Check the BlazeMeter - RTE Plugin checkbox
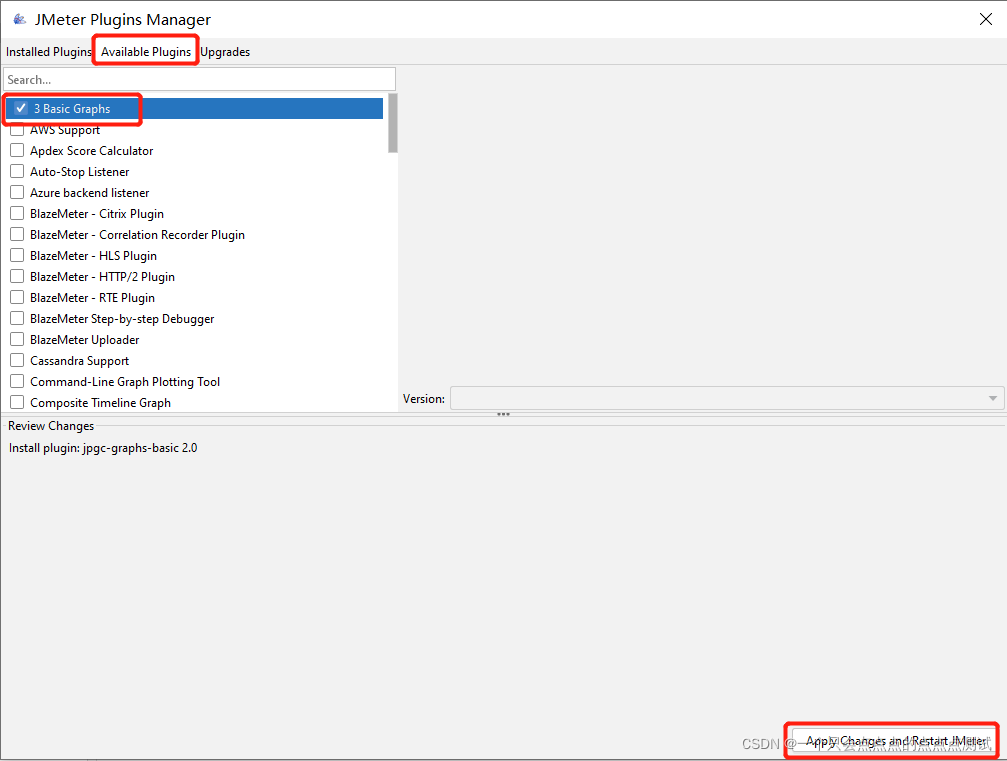Viewport: 1007px width, 761px height. tap(17, 297)
